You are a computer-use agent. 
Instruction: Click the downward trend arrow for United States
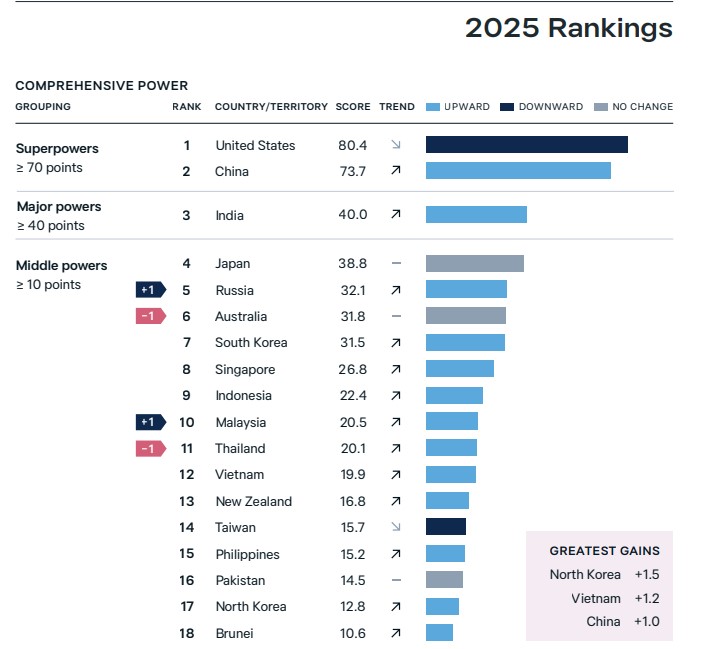396,145
